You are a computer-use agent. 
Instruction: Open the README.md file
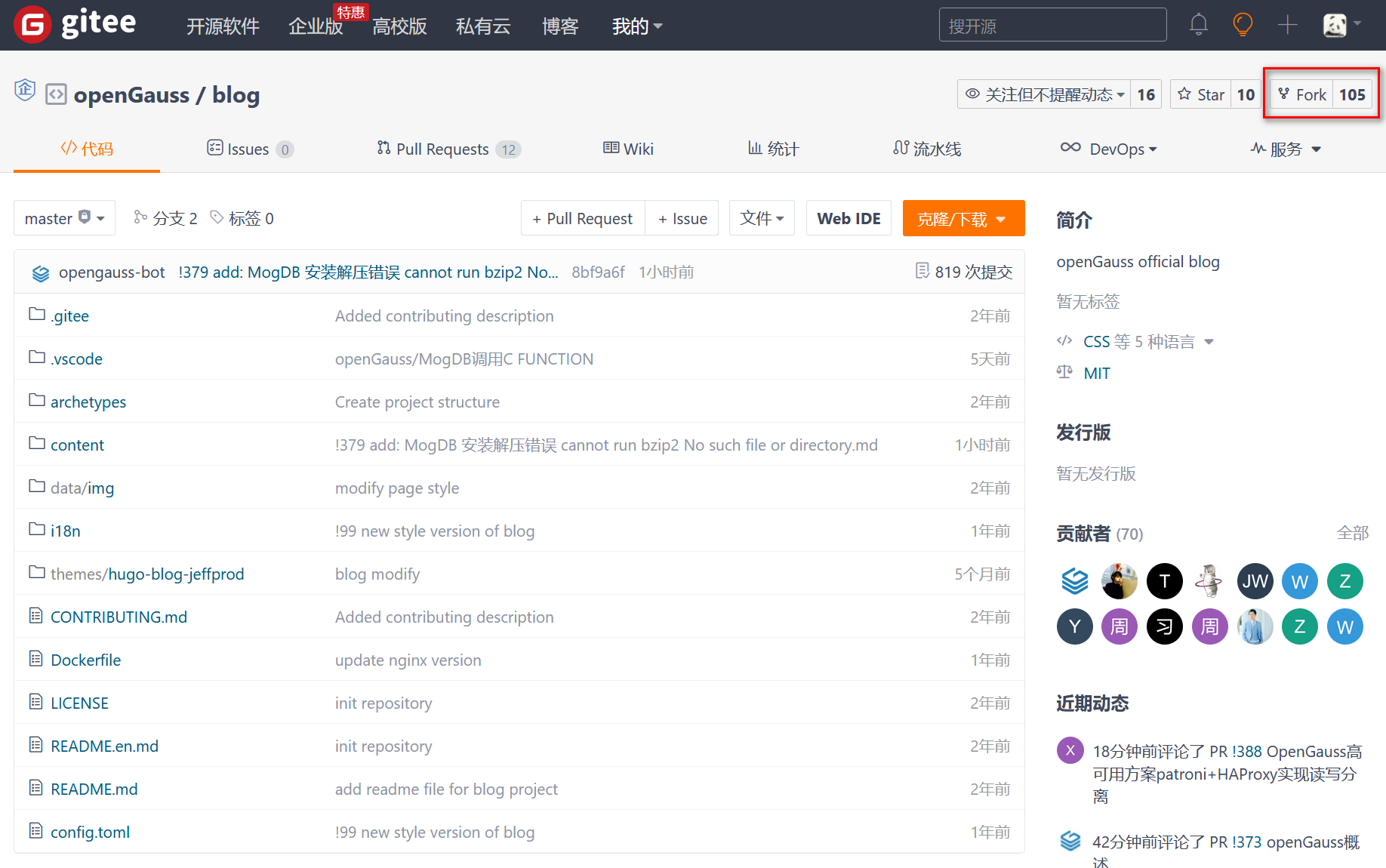(94, 789)
